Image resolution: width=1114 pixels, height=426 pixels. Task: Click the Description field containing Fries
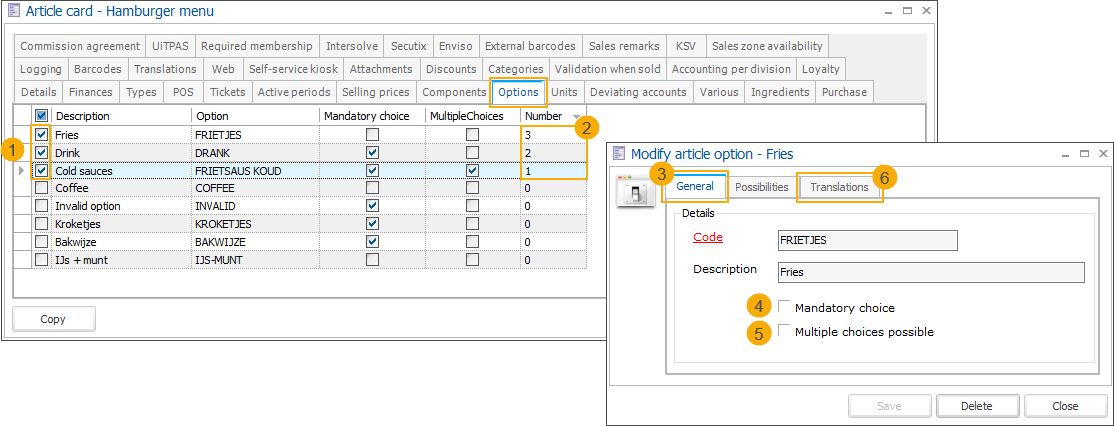[931, 272]
